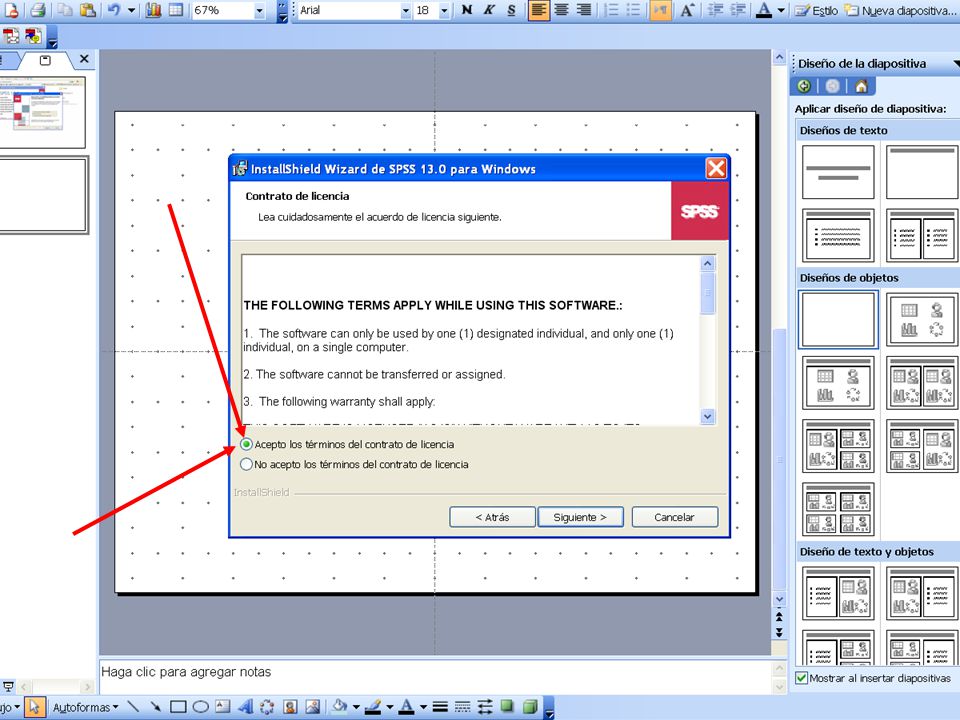Open the Dash Style icon
960x720 pixels.
coord(462,707)
